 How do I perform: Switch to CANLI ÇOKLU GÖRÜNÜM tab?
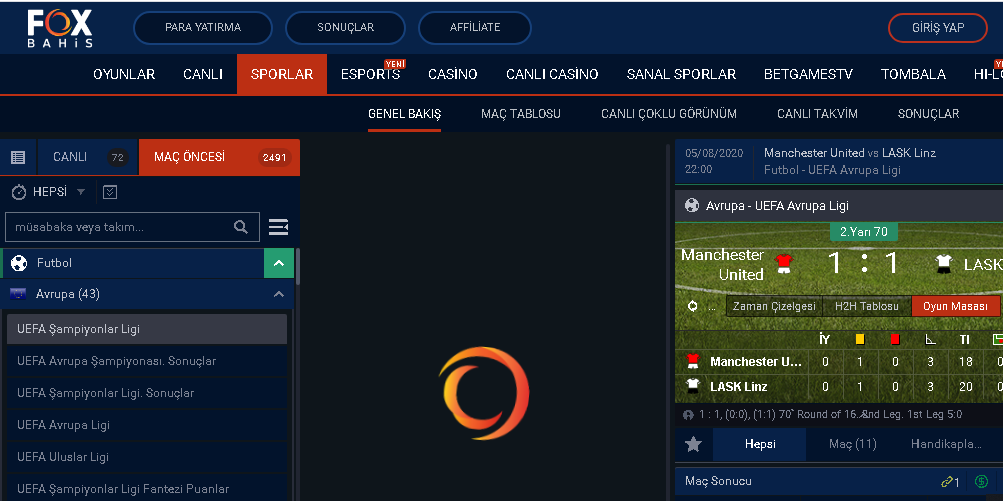pyautogui.click(x=669, y=114)
